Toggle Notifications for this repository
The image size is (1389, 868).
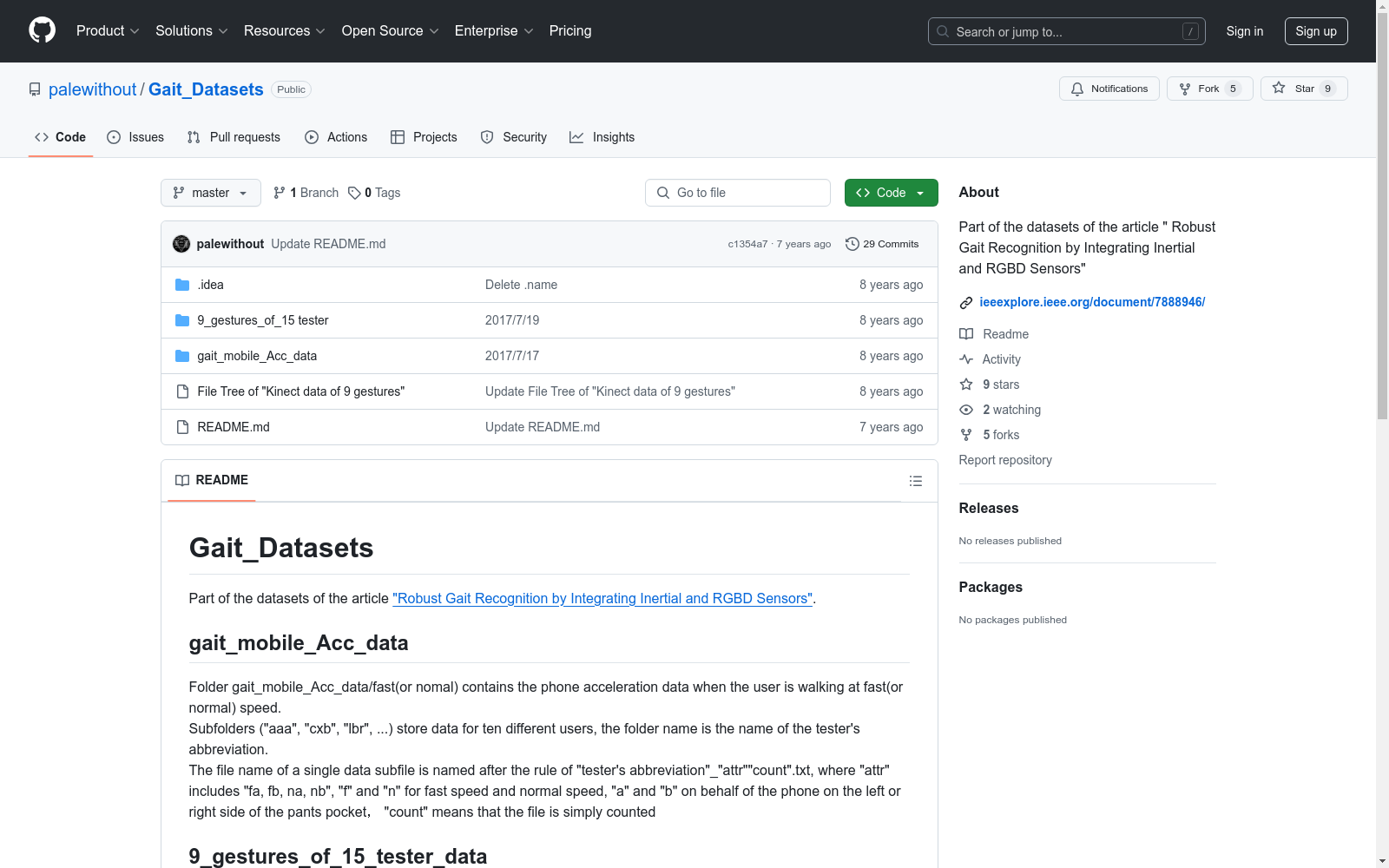coord(1109,89)
